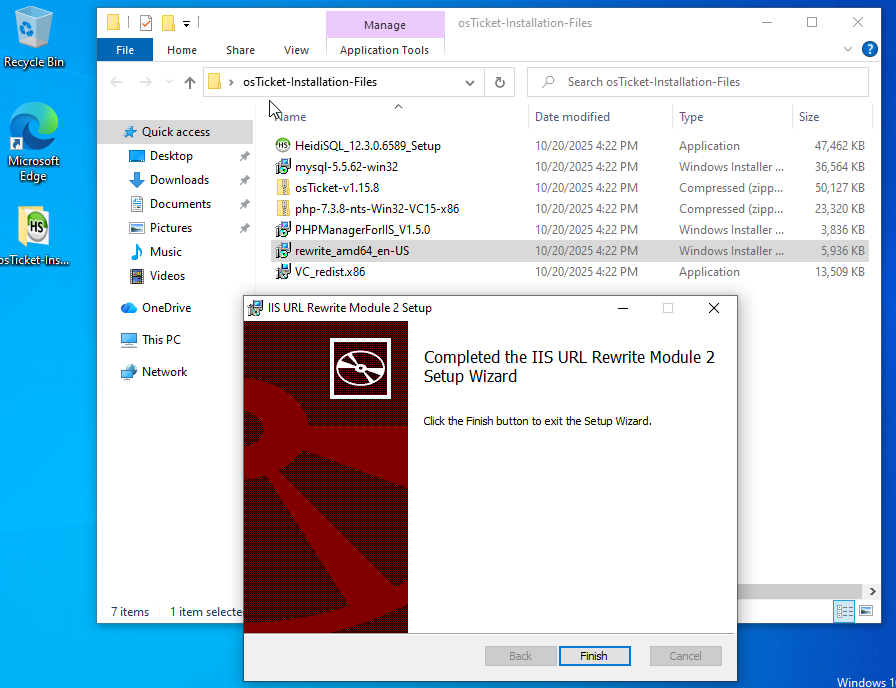
Task: Click the PHPManagerForIIS installer icon
Action: coord(283,230)
